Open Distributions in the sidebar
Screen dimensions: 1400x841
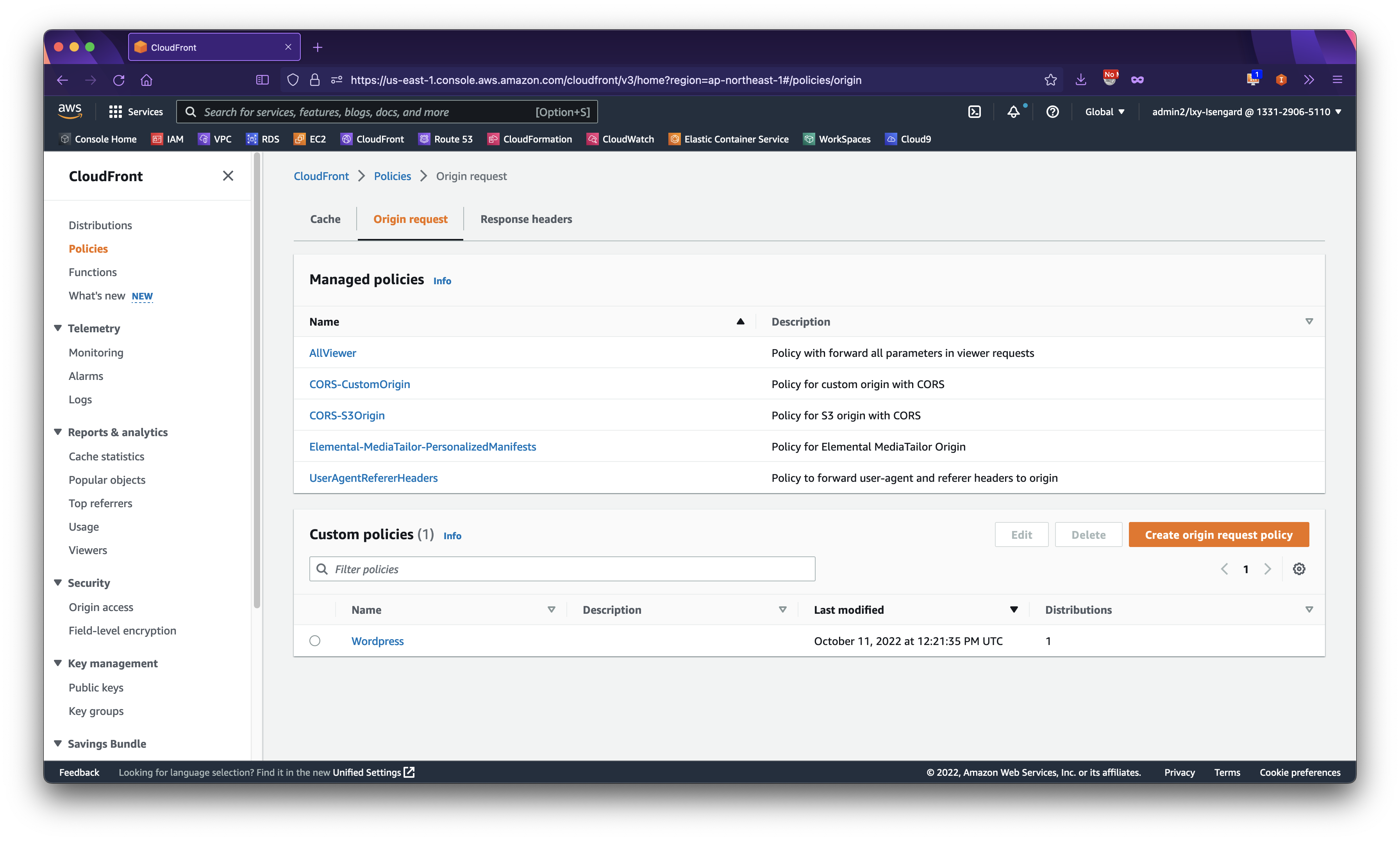(x=100, y=225)
